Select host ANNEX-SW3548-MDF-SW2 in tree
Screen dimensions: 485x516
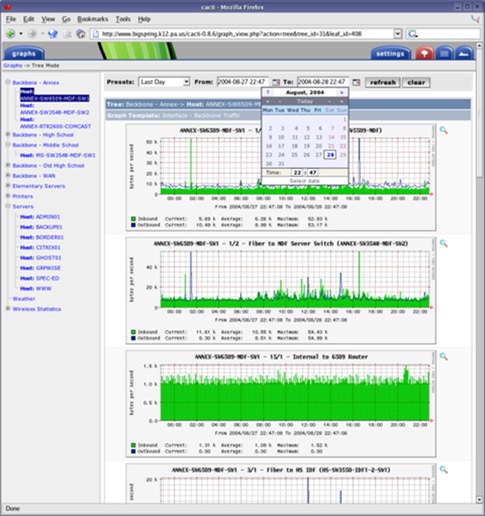click(55, 112)
